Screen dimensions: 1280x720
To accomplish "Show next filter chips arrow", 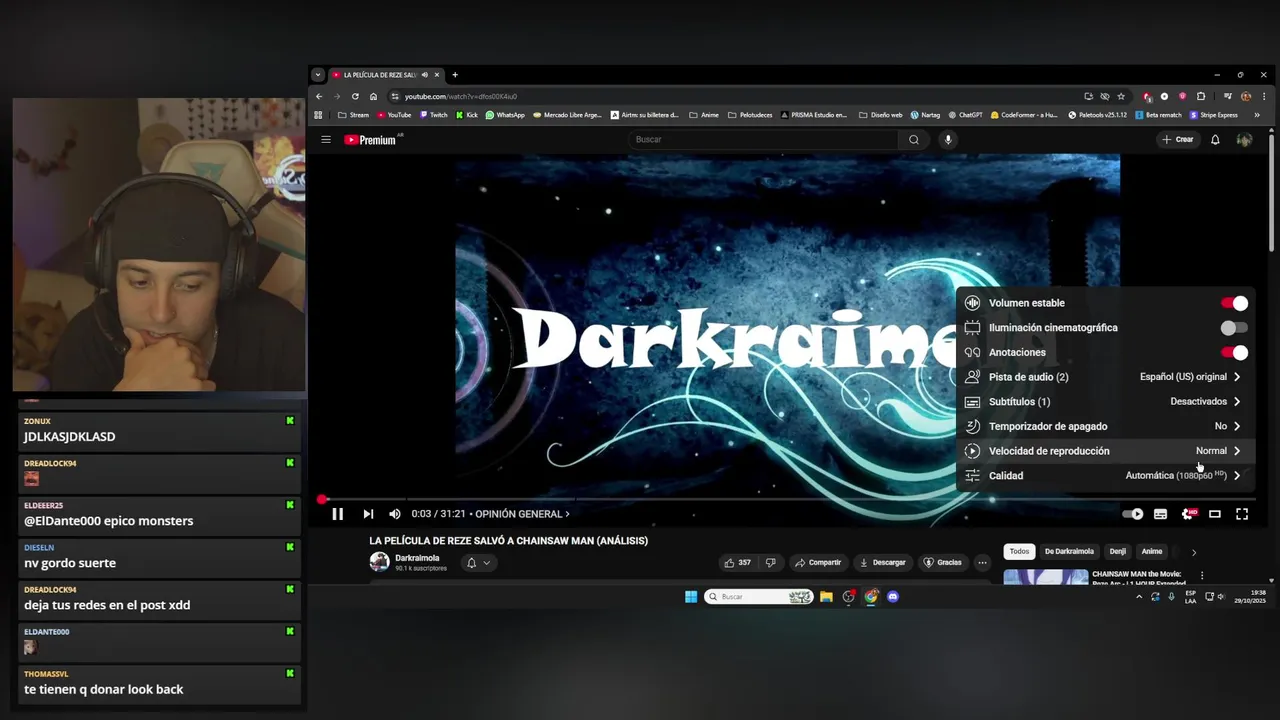I will (x=1193, y=552).
